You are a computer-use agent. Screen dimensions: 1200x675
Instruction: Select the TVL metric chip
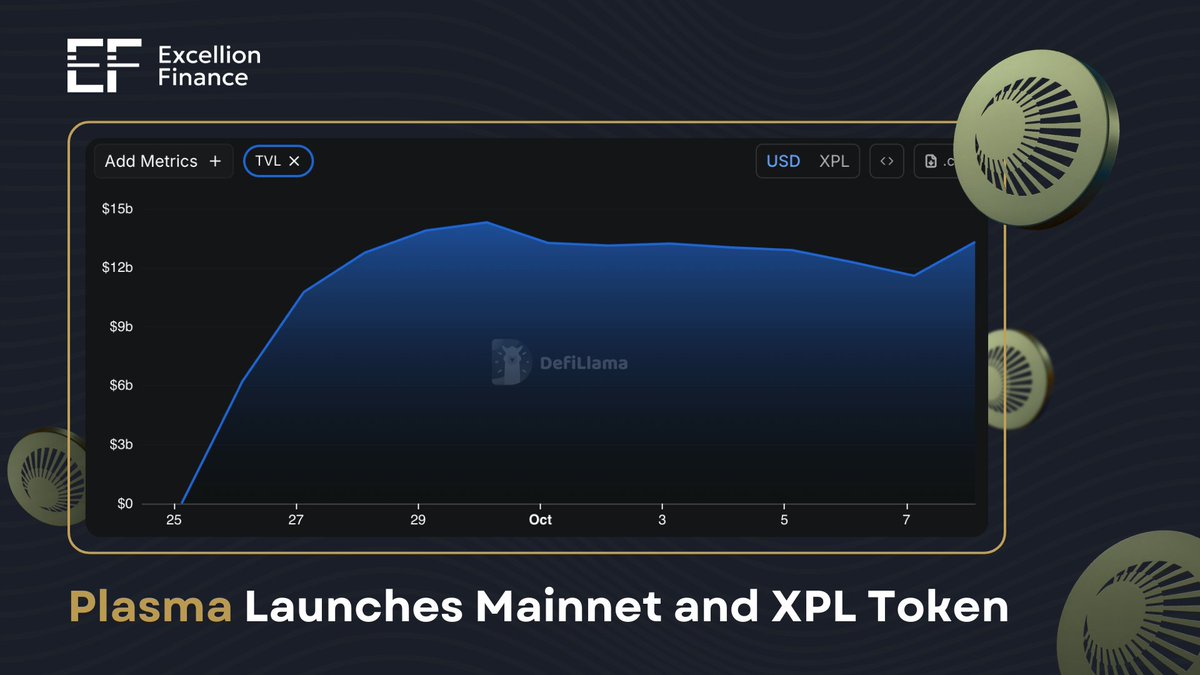coord(278,161)
